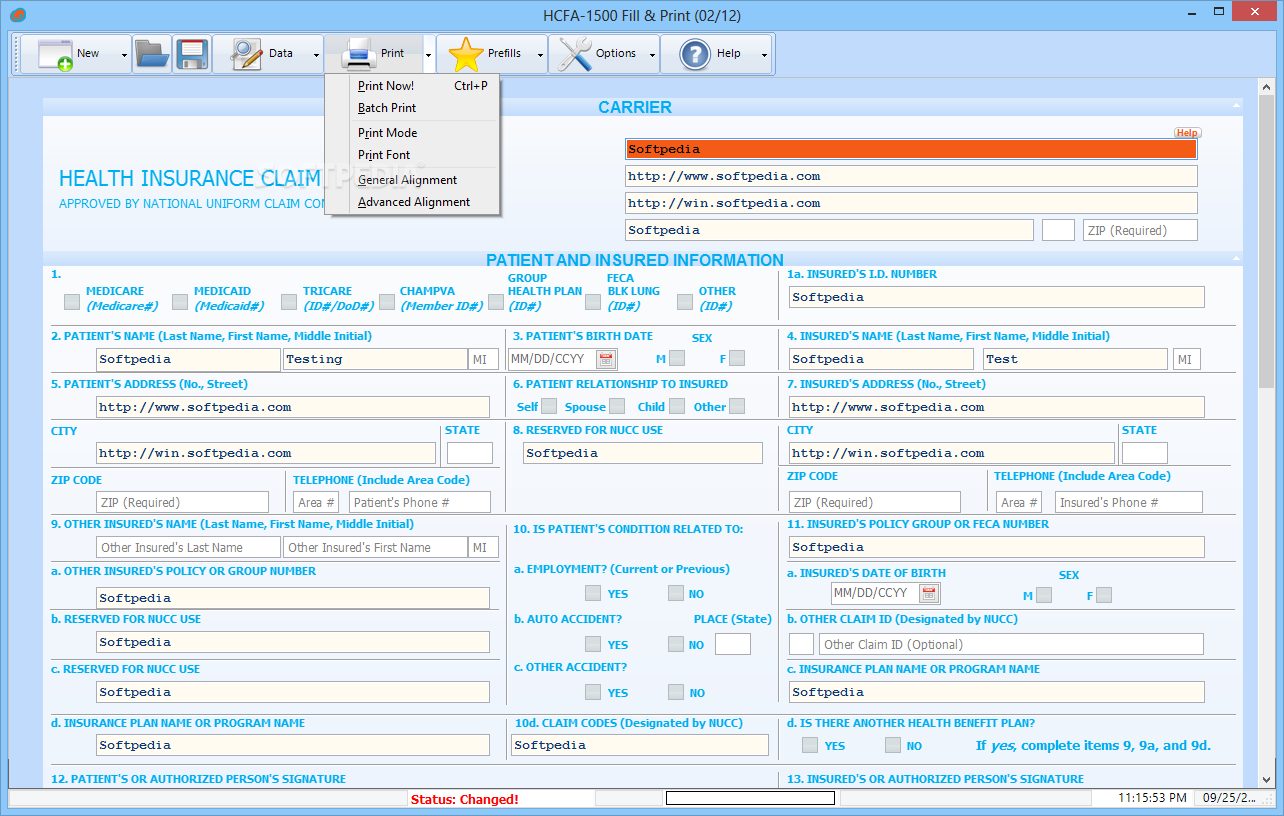Viewport: 1284px width, 816px height.
Task: Click the carrier ZIP (Required) field
Action: (1140, 230)
